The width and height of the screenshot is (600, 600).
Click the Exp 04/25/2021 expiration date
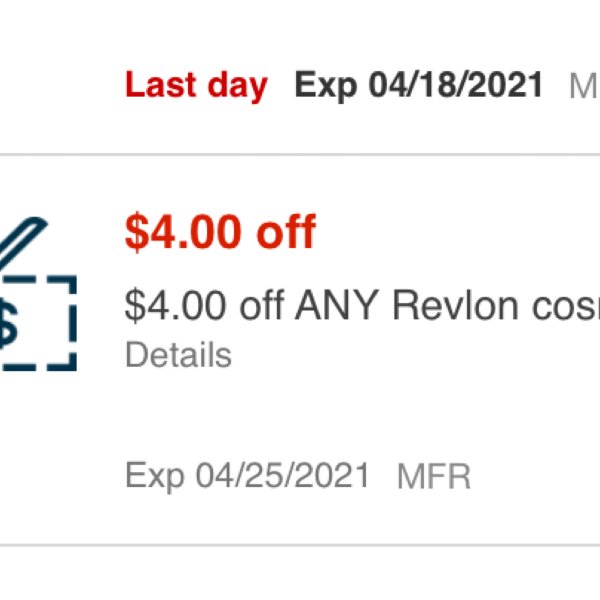pos(247,476)
